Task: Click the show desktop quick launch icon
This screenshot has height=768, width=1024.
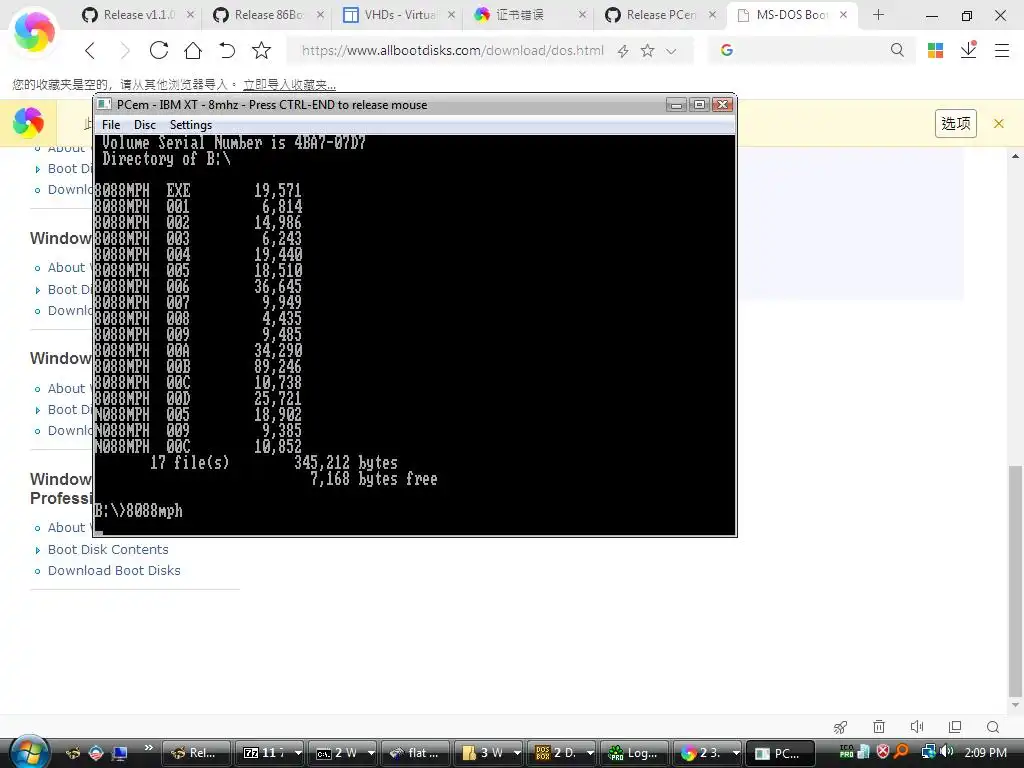Action: (120, 753)
